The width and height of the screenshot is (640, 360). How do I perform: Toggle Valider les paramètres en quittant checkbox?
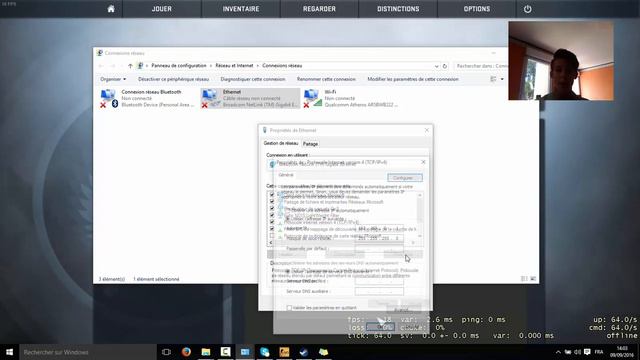click(289, 308)
